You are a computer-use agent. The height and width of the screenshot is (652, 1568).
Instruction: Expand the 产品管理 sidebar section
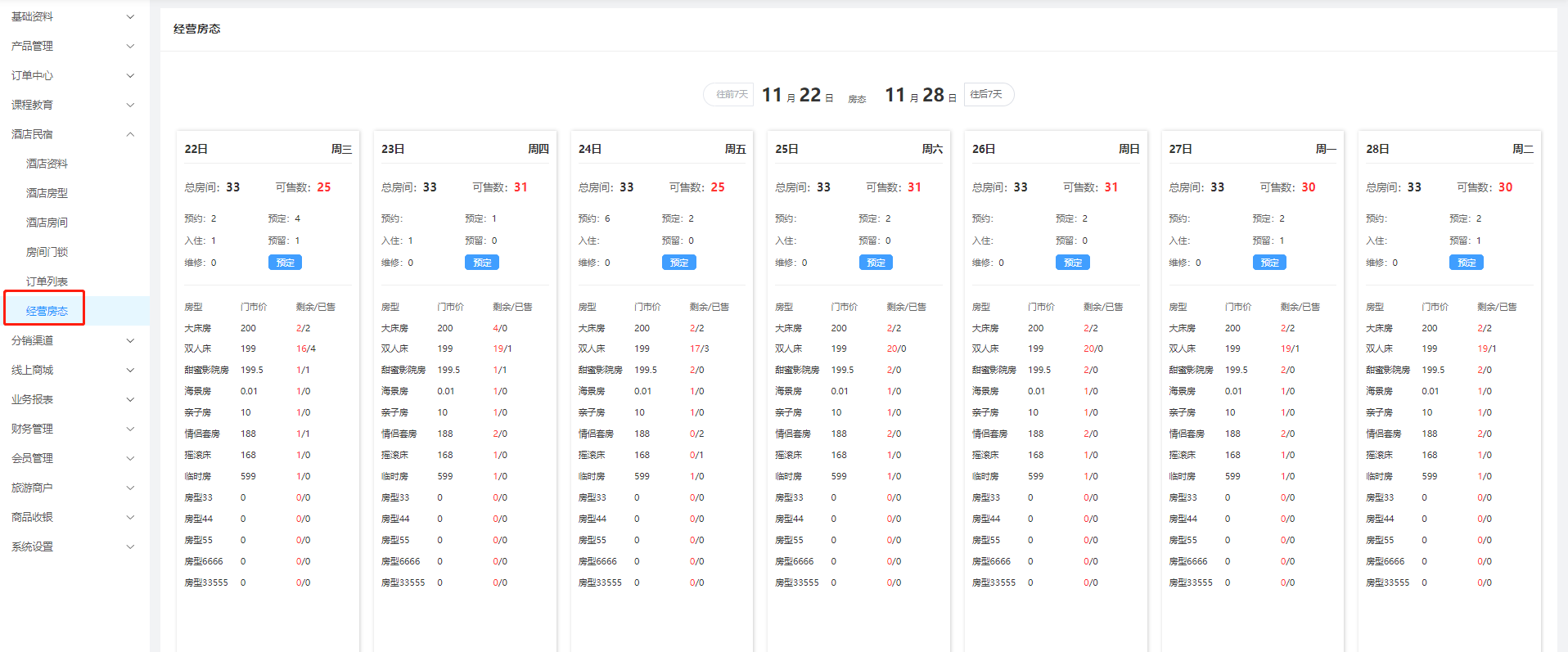[33, 46]
